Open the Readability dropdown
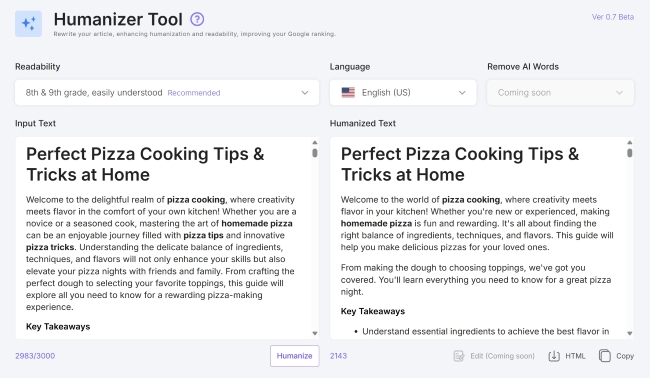This screenshot has height=378, width=650. (x=167, y=92)
